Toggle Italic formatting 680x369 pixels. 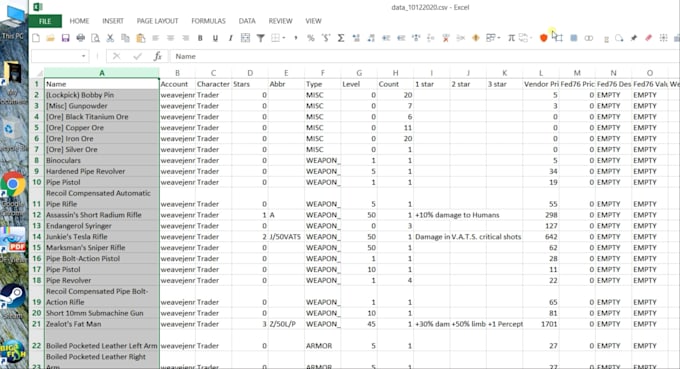pyautogui.click(x=230, y=38)
